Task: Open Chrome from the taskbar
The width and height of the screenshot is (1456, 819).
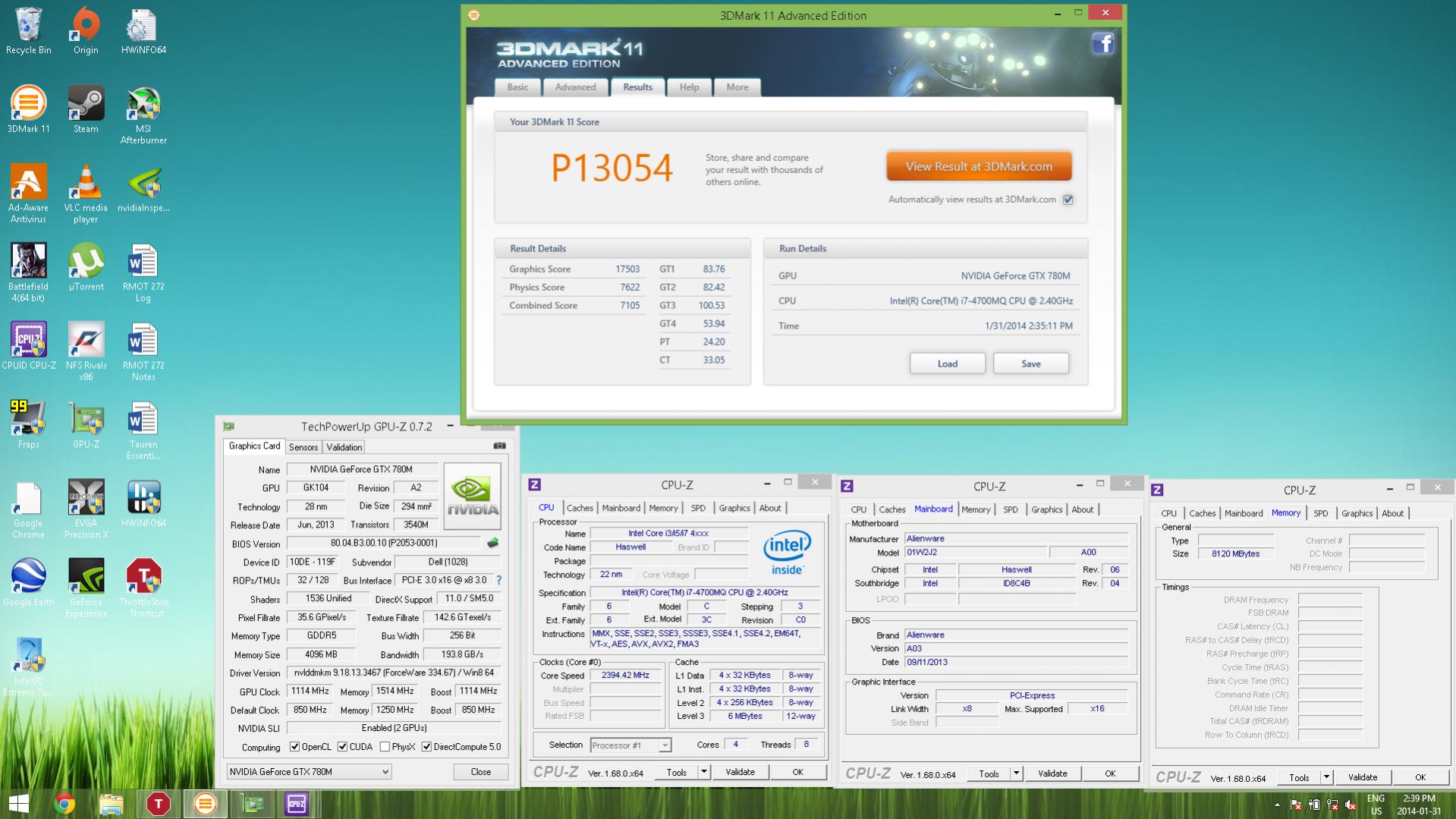Action: [x=65, y=804]
